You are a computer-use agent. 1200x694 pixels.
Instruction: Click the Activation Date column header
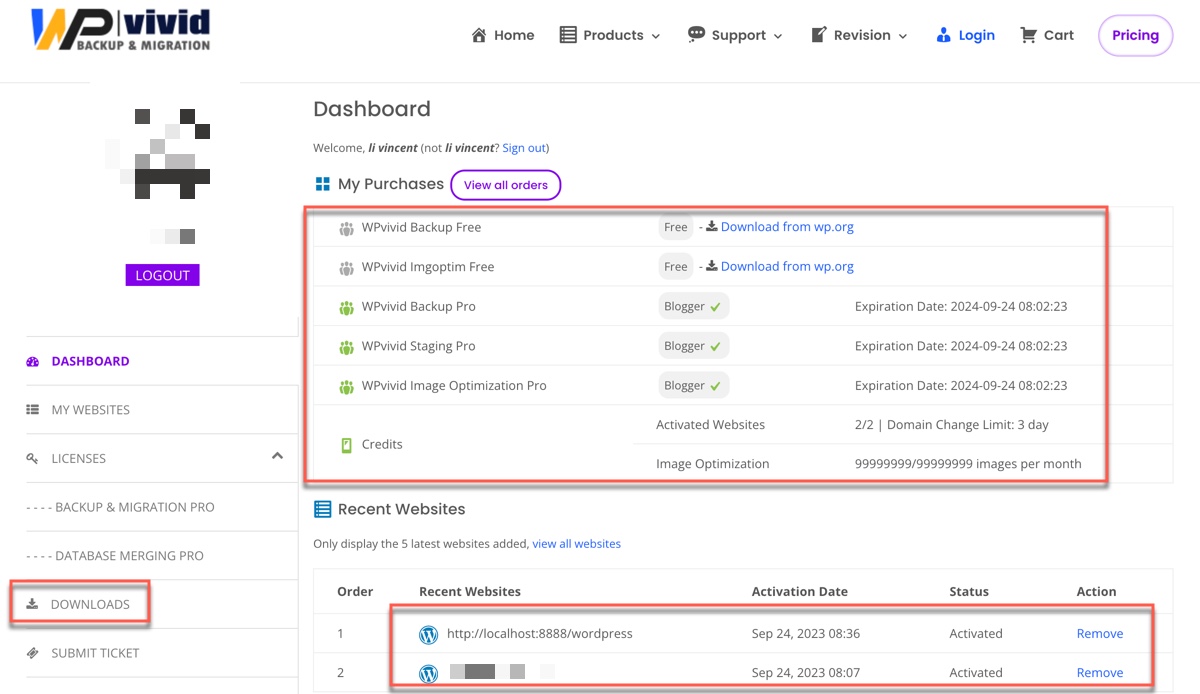[x=800, y=592]
